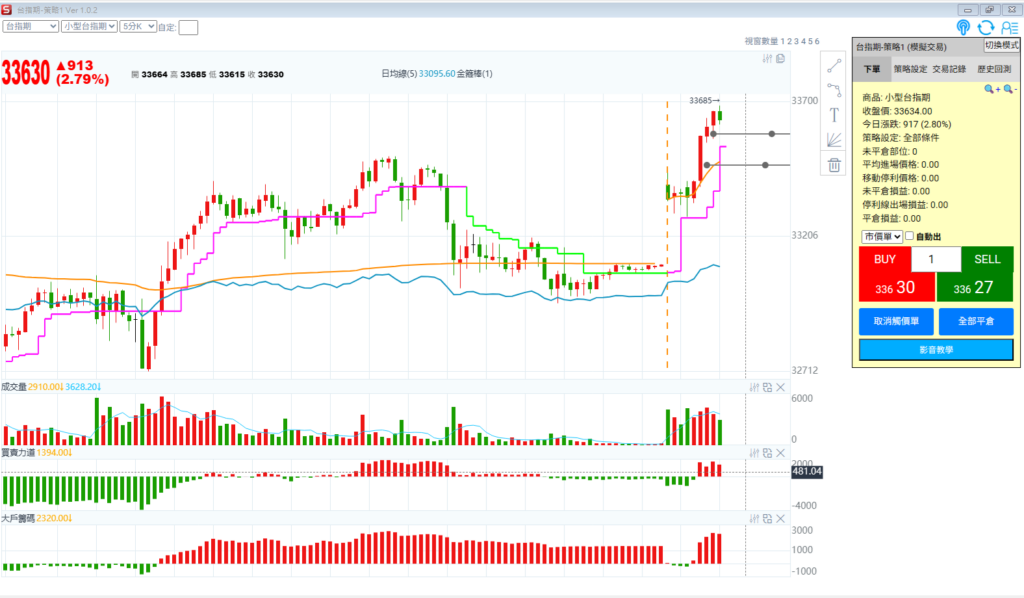Open the 市價單 order type dropdown
This screenshot has width=1024, height=598.
882,236
